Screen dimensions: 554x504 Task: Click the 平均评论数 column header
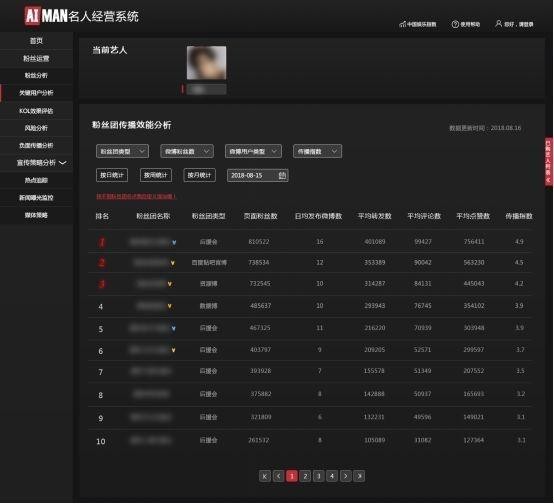click(424, 216)
